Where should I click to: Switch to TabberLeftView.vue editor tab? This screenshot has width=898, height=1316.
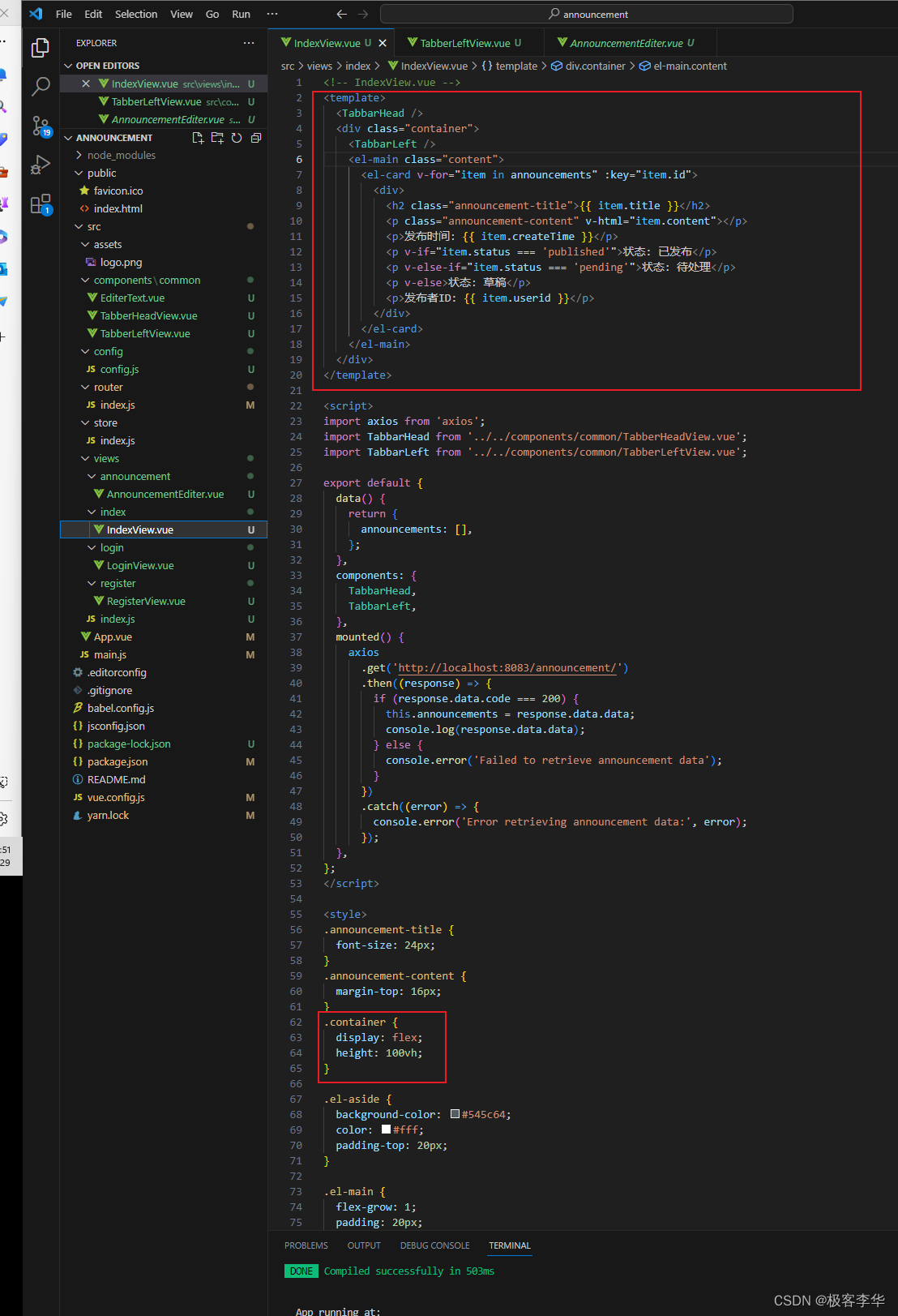point(464,43)
